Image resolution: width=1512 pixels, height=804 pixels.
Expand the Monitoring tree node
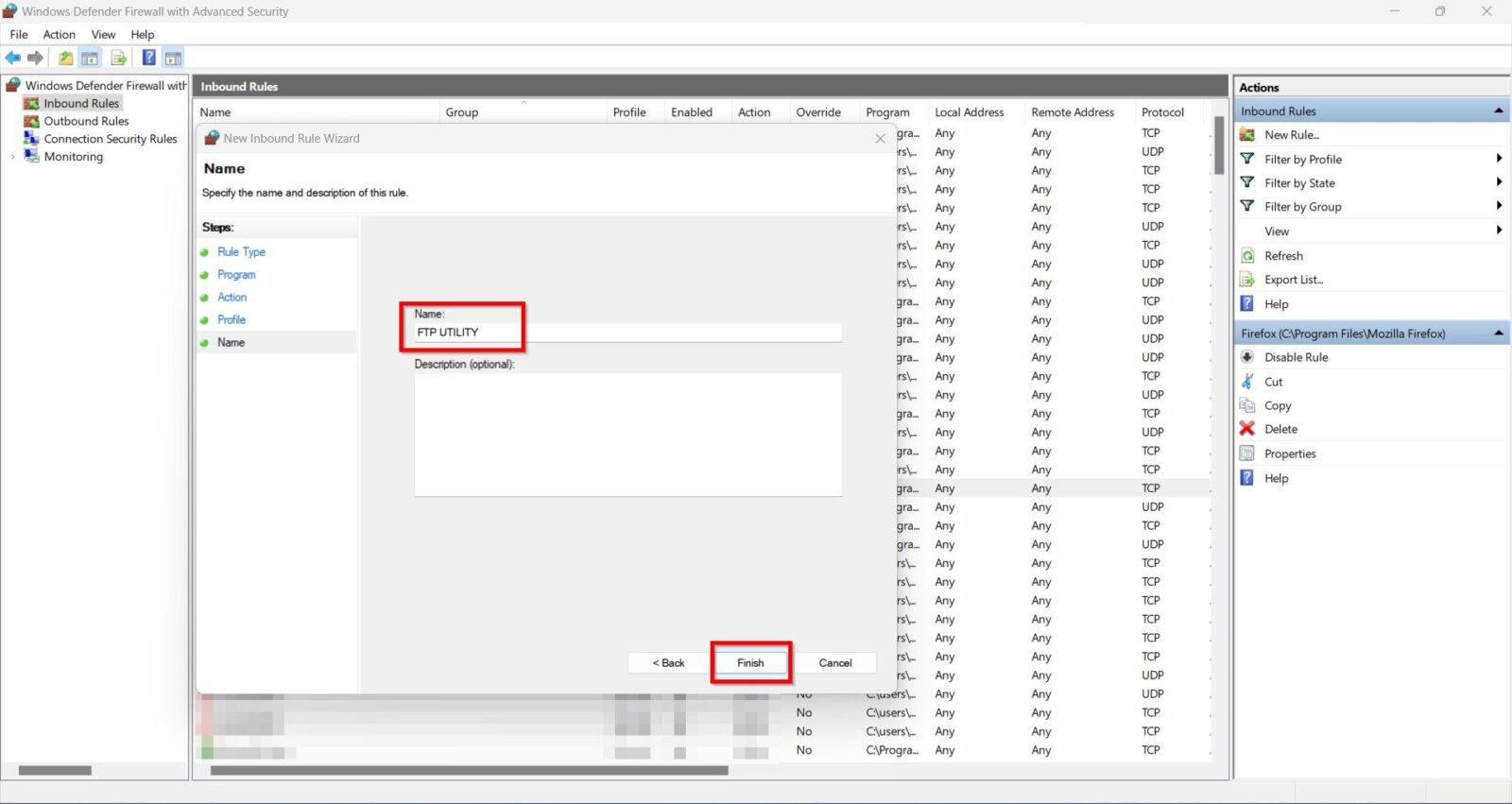[12, 157]
